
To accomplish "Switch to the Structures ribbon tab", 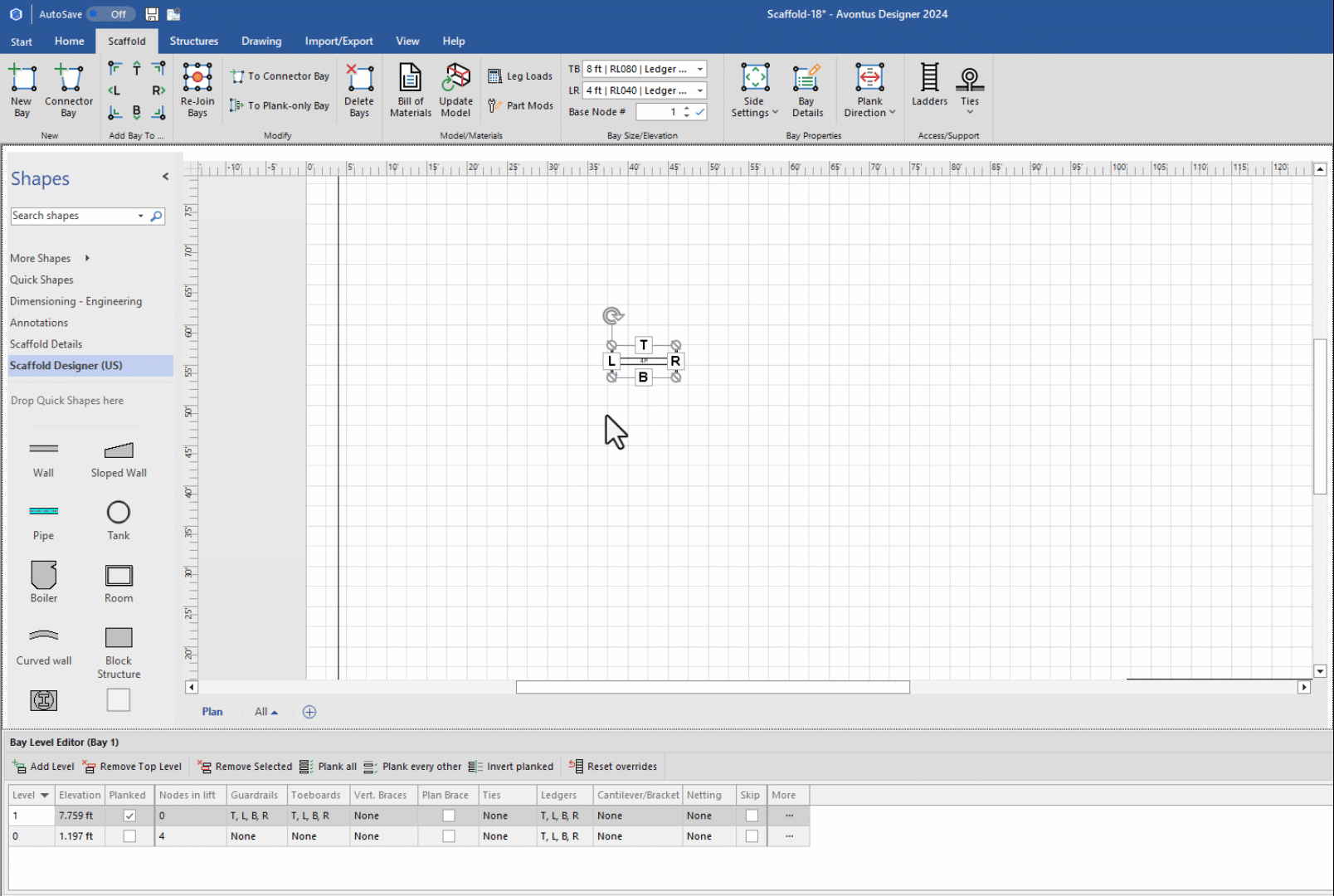I will pos(193,41).
